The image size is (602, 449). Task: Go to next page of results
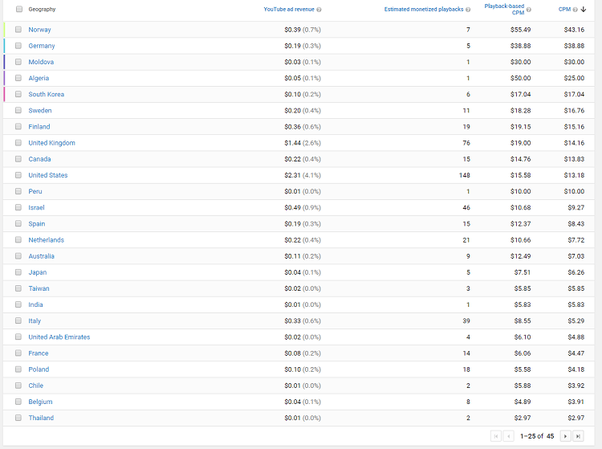pyautogui.click(x=565, y=436)
